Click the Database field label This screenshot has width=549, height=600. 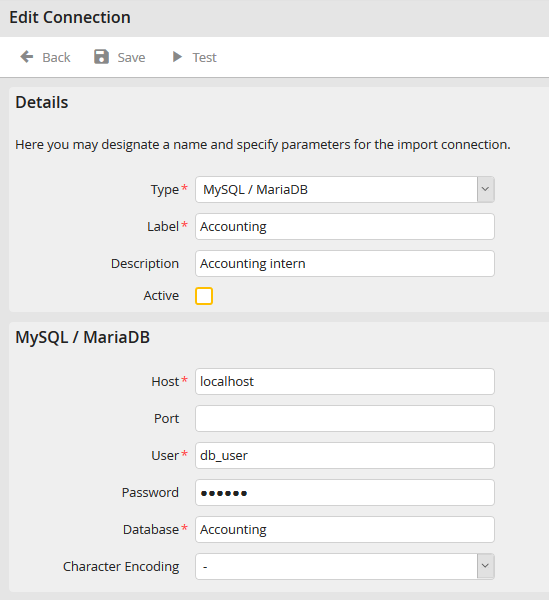click(x=151, y=530)
